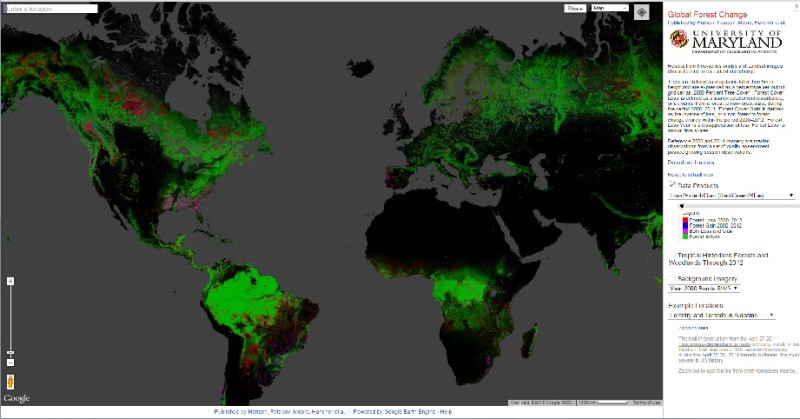Open the Data Products layer dropdown
Image resolution: width=800 pixels, height=419 pixels.
(731, 195)
